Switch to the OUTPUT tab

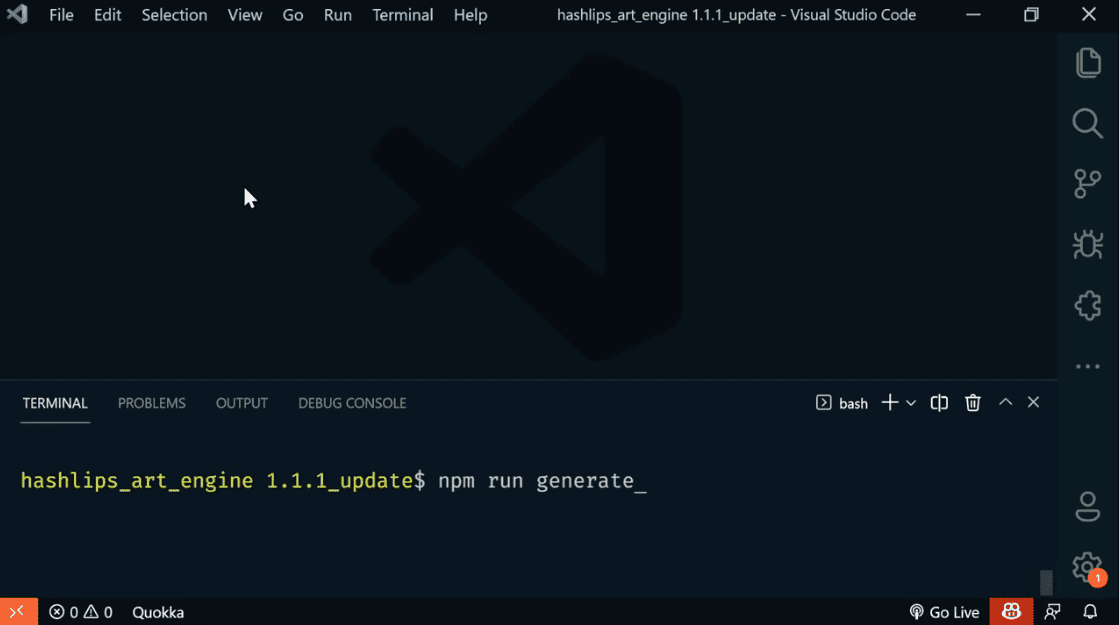tap(242, 403)
